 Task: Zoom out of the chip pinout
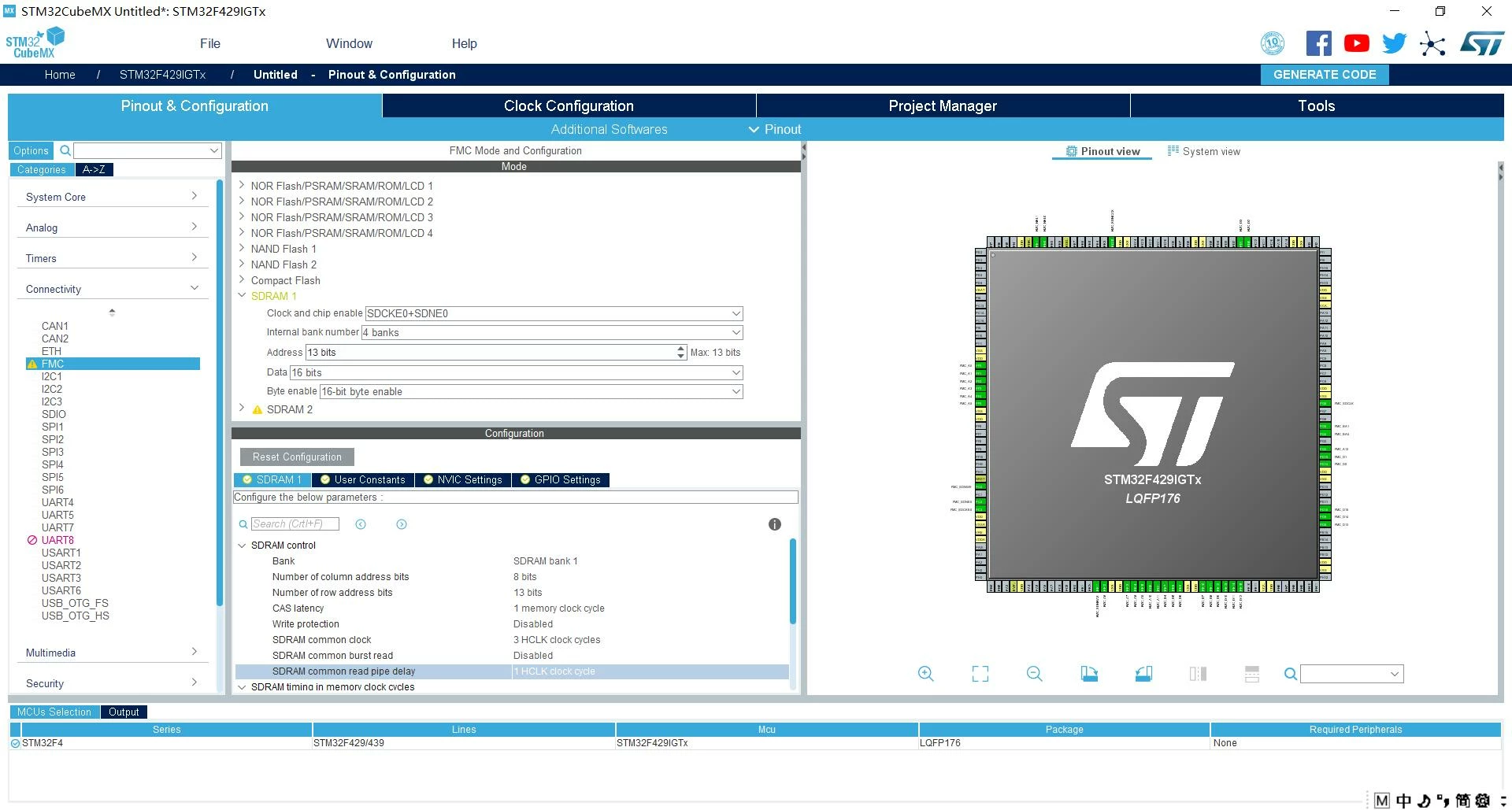pos(1035,674)
